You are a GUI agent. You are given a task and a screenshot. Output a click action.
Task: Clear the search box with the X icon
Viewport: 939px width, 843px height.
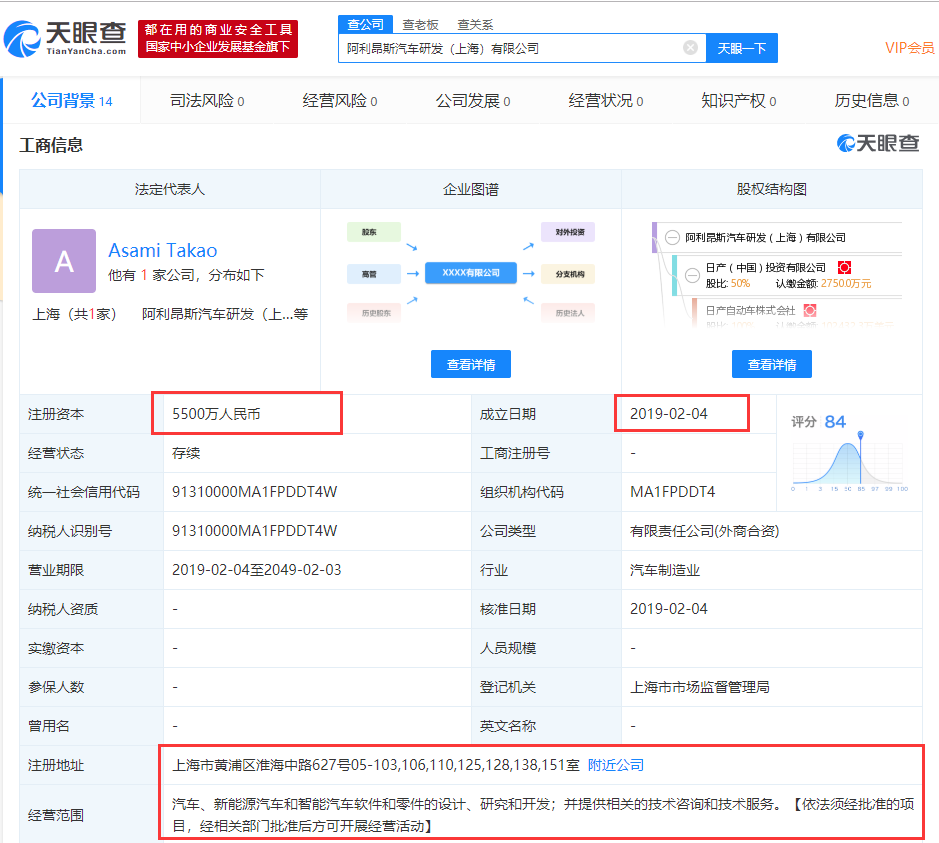pyautogui.click(x=690, y=48)
